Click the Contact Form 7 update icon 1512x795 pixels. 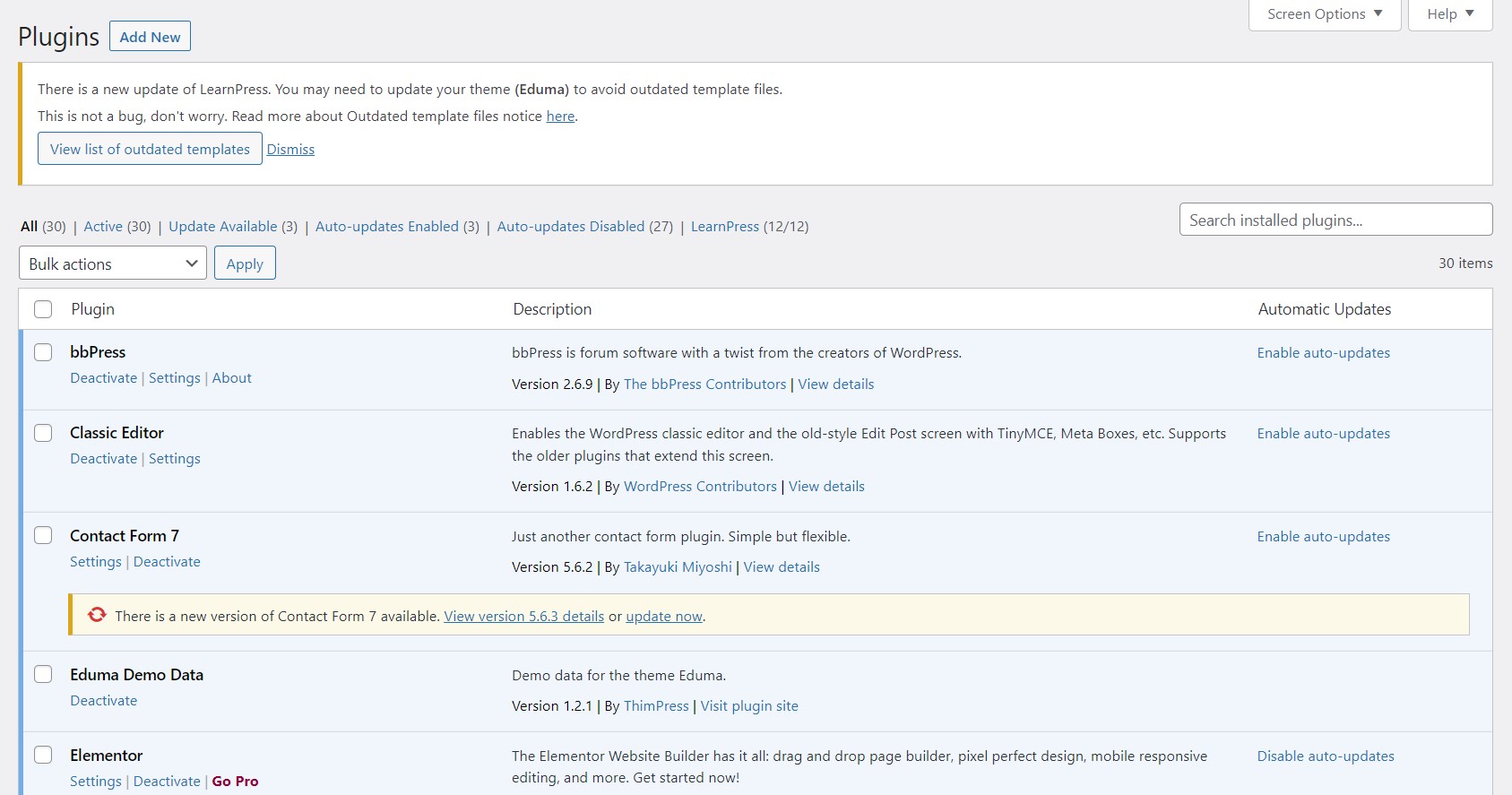97,615
